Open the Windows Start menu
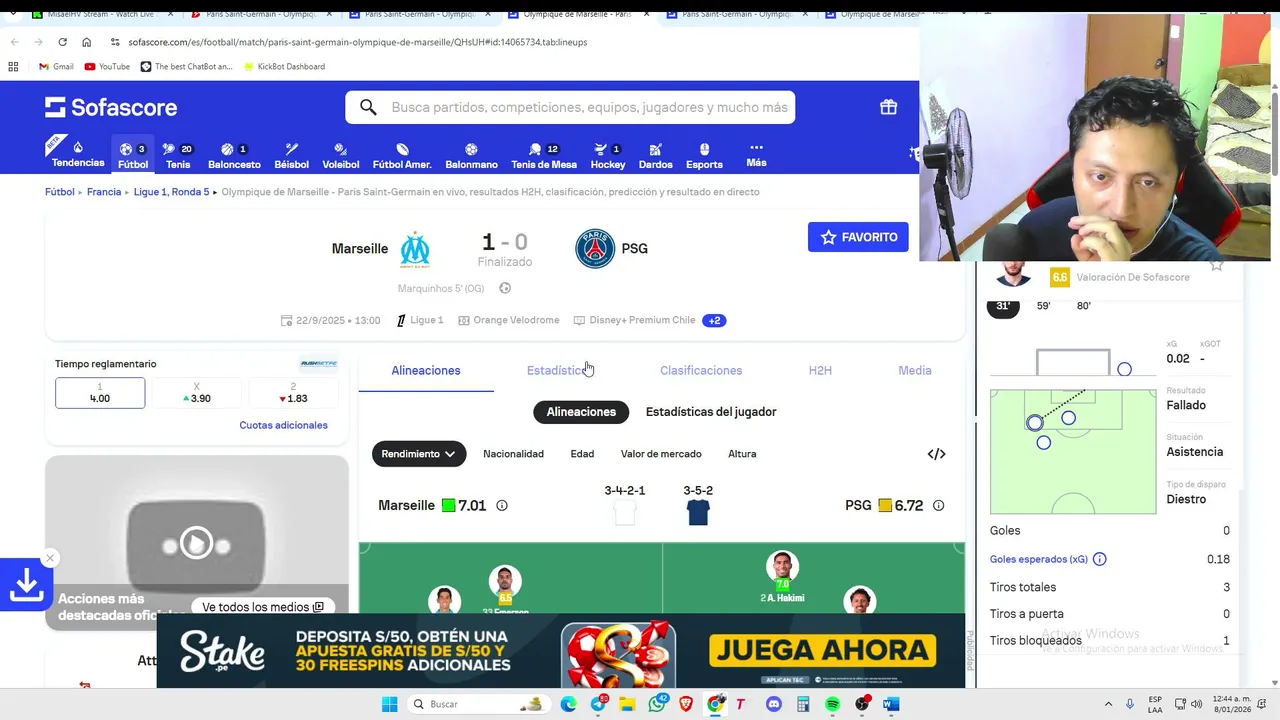 [389, 704]
